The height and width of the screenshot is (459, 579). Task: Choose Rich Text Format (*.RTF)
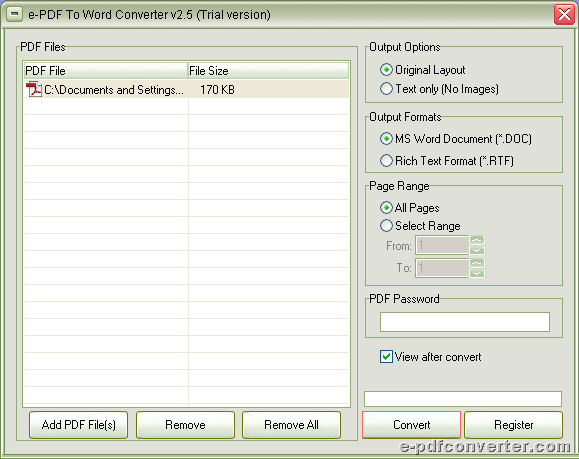(386, 161)
